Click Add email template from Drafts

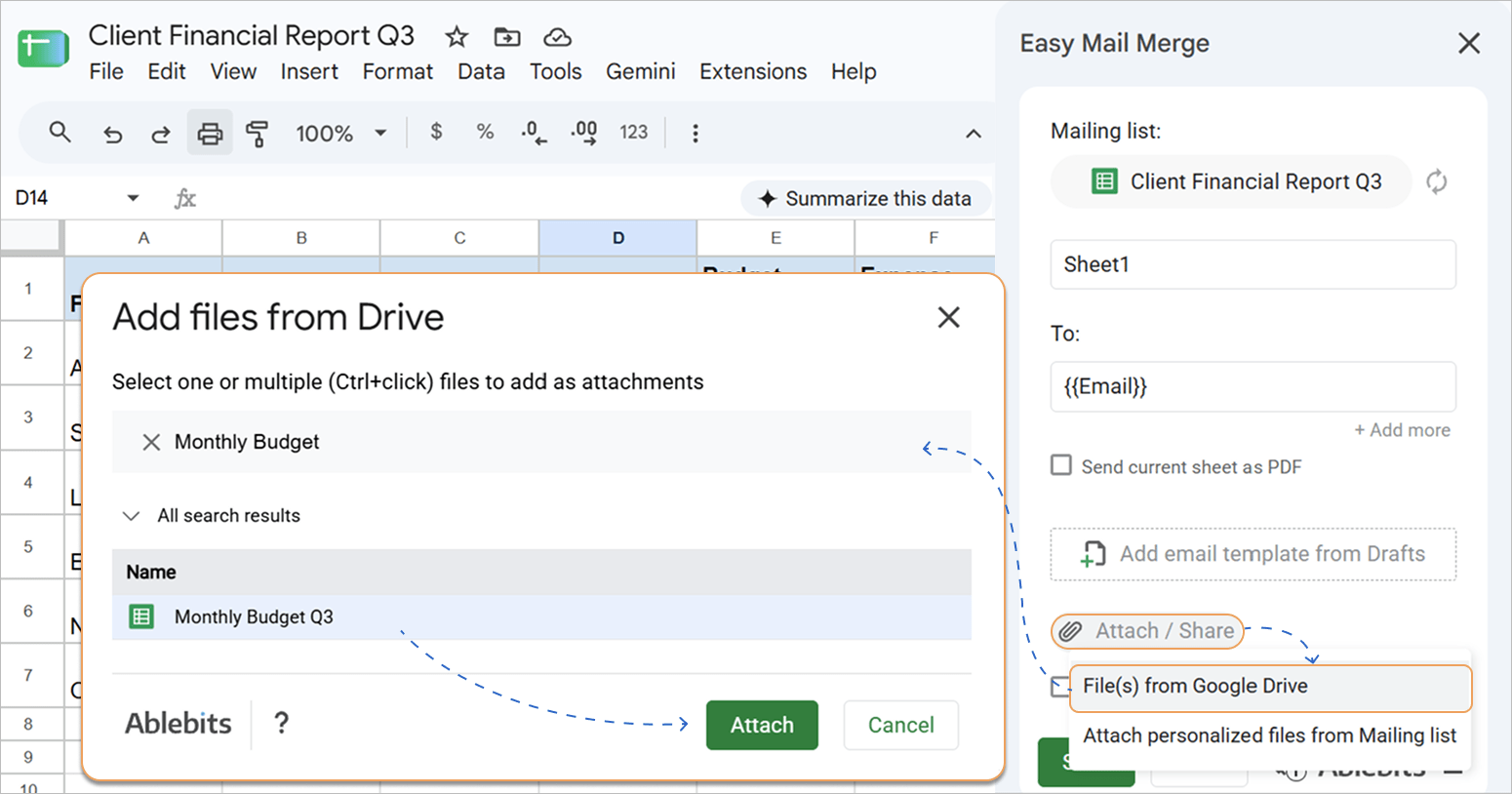[1253, 554]
